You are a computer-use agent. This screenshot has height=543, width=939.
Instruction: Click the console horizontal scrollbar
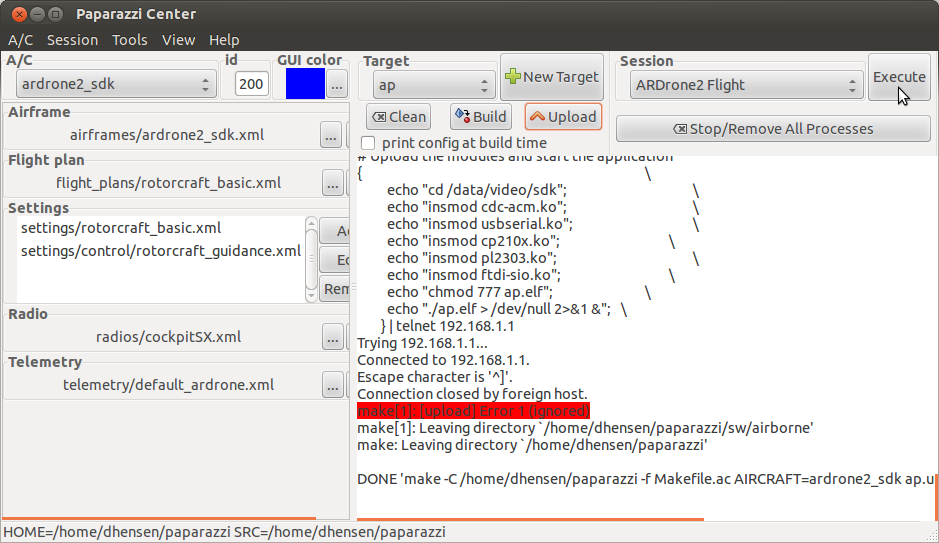coord(530,520)
